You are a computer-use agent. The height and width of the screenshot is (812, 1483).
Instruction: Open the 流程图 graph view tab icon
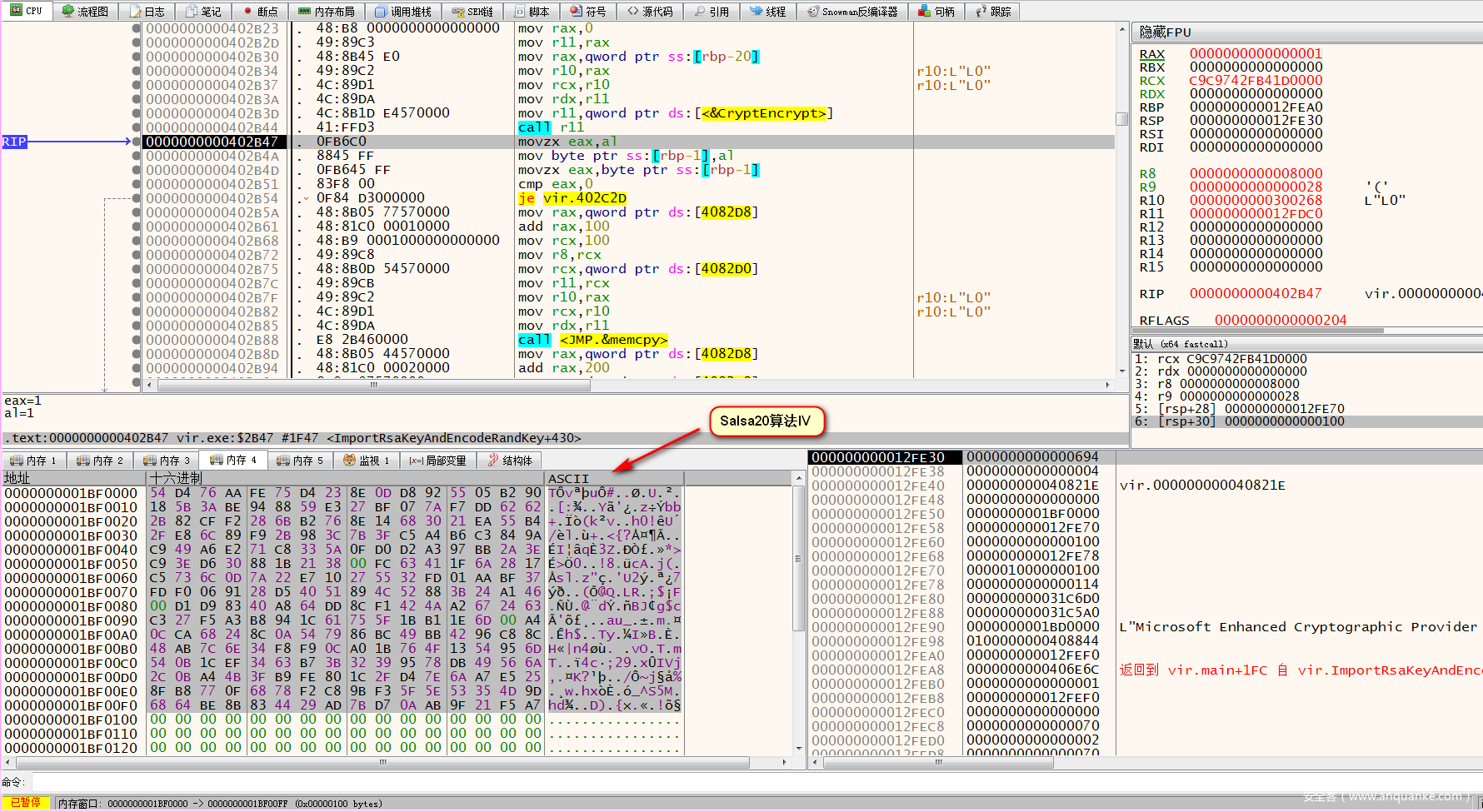click(68, 12)
